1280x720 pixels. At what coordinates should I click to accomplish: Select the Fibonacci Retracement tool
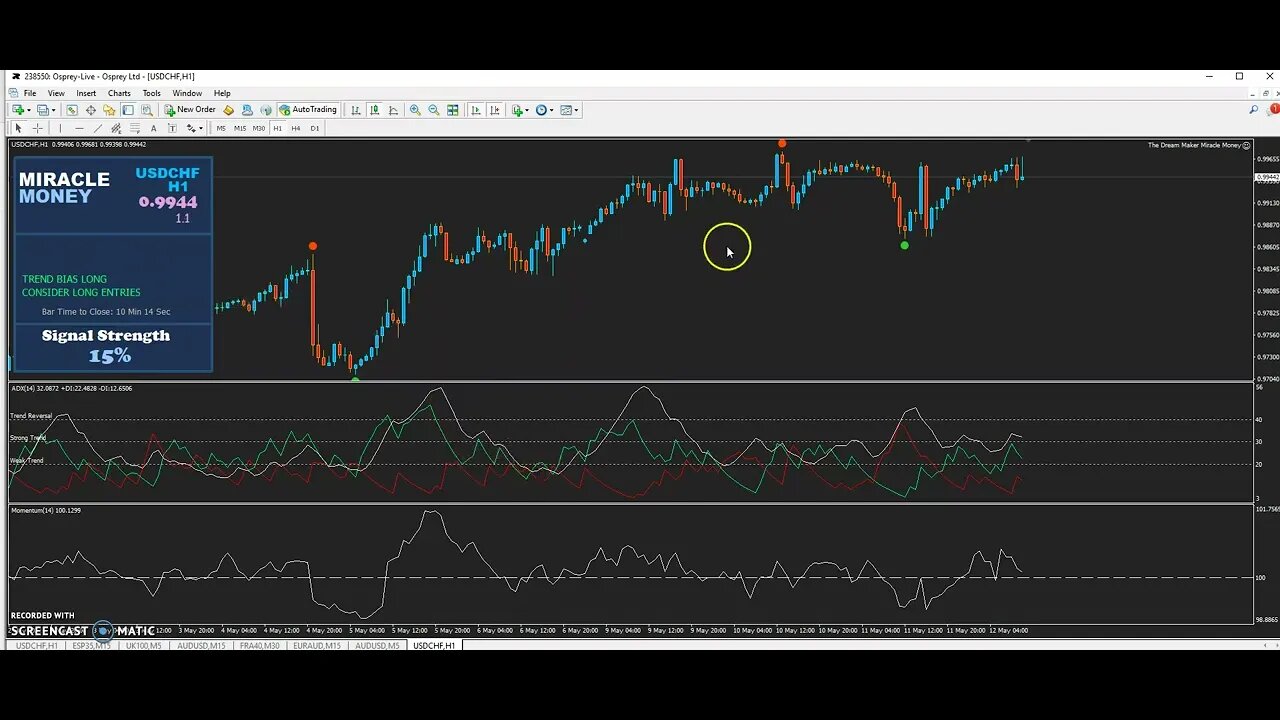click(135, 128)
